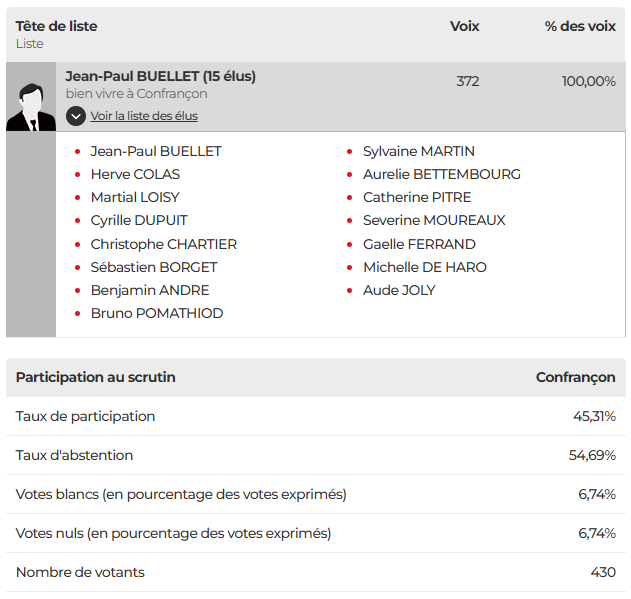Click 'Voir la liste des élus' link
The image size is (631, 599).
pos(144,116)
